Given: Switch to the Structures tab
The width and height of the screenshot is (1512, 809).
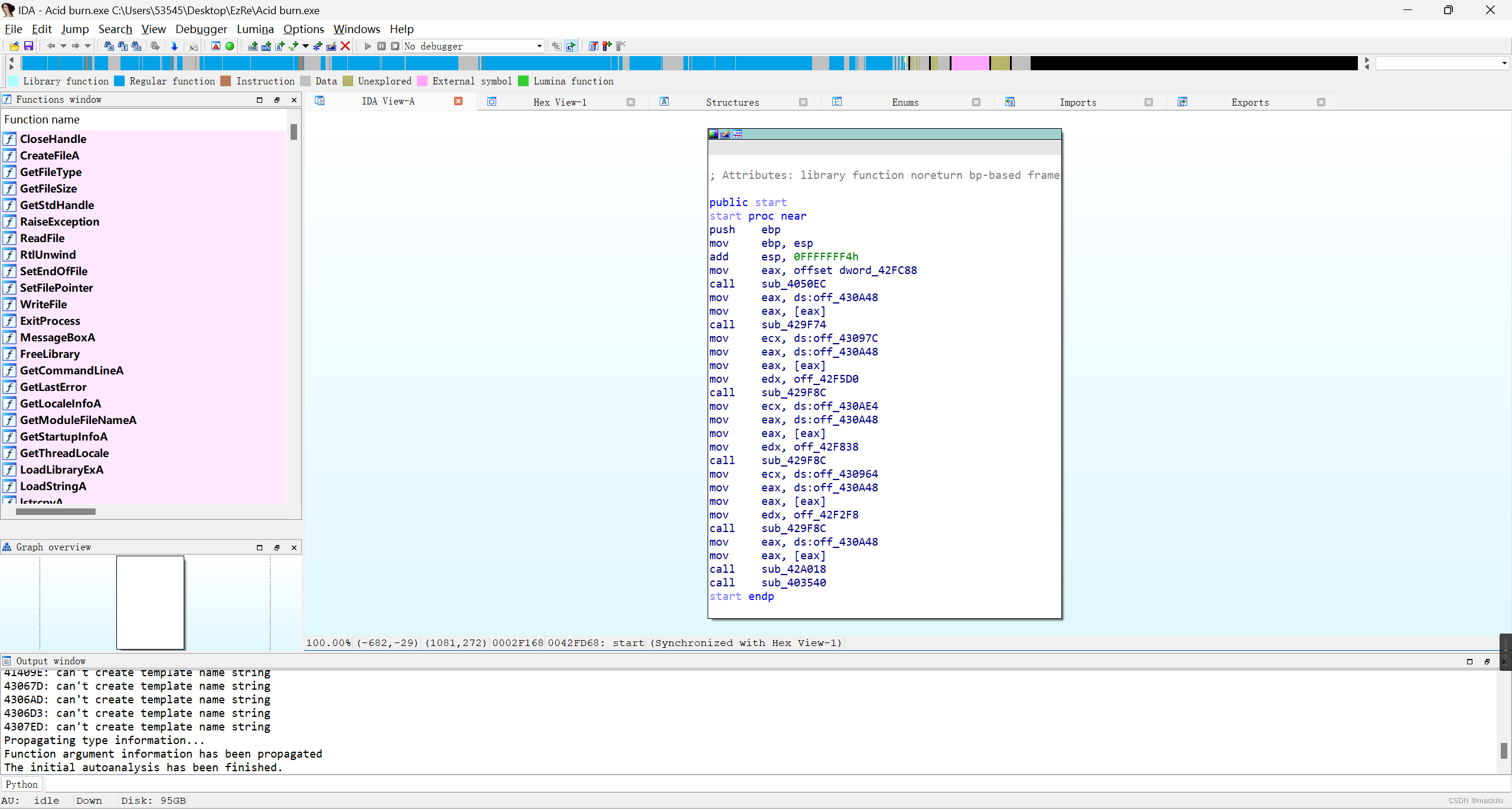Looking at the screenshot, I should pos(732,102).
